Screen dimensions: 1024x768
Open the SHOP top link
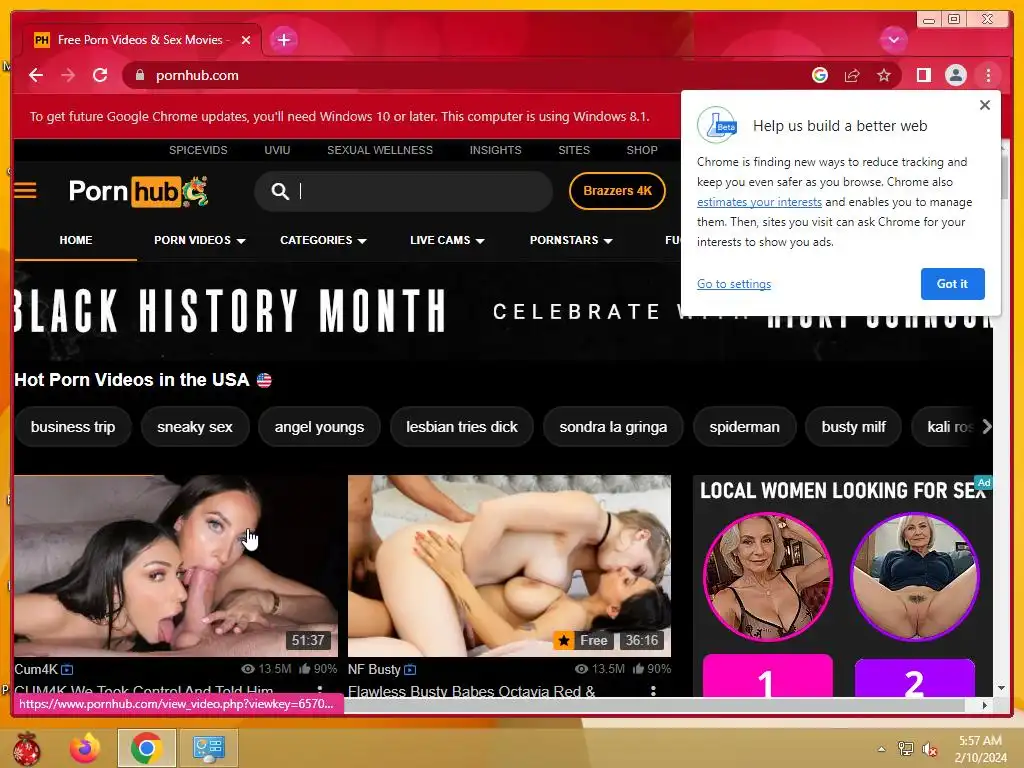point(642,150)
